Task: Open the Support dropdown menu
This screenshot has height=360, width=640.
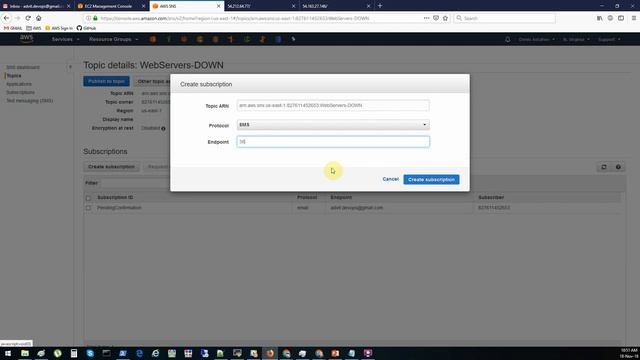Action: click(609, 40)
